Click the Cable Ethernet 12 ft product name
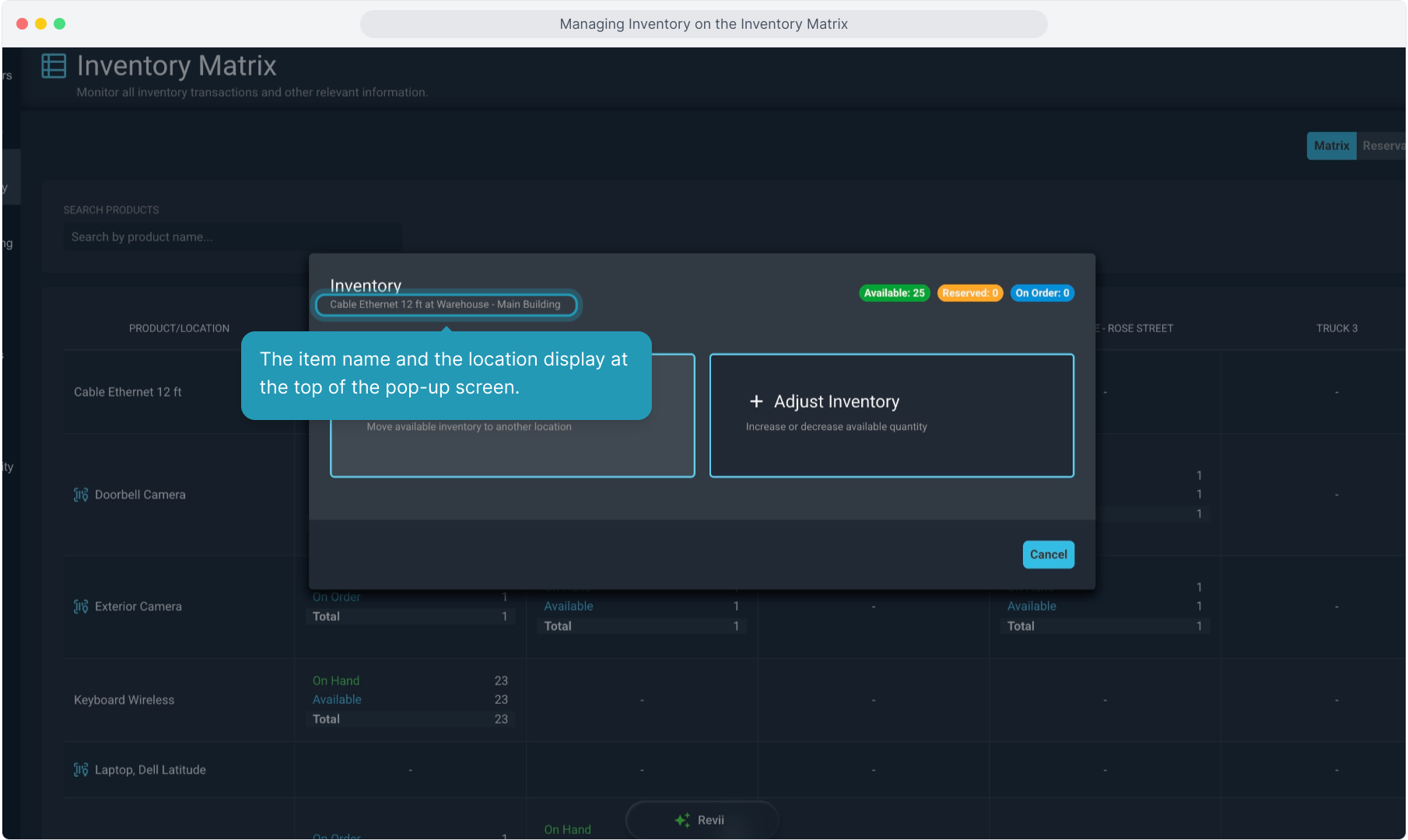The height and width of the screenshot is (840, 1408). tap(128, 392)
